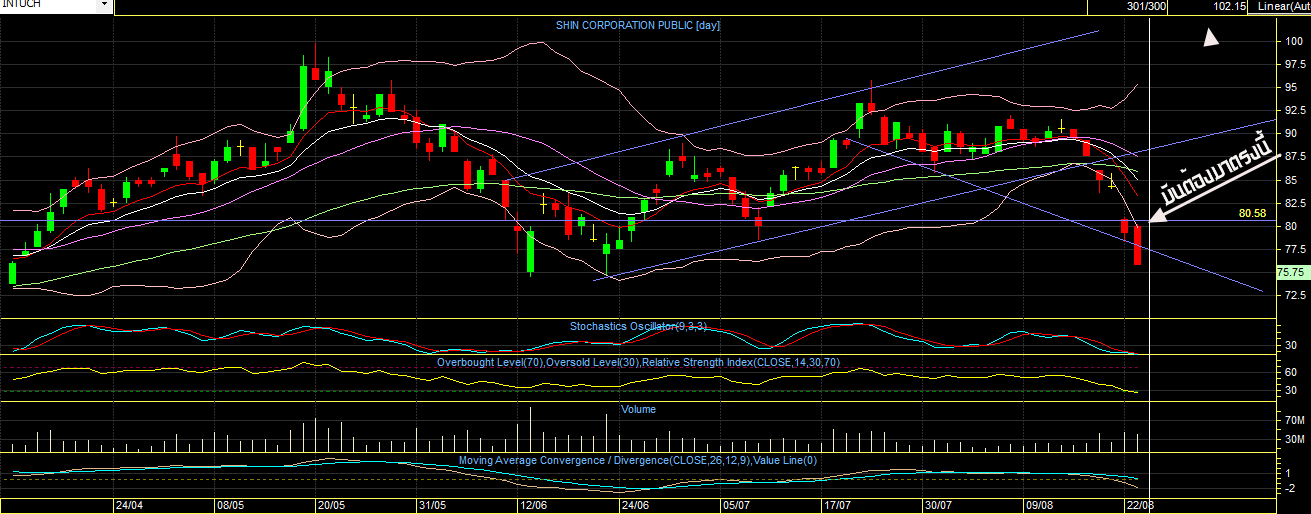Image resolution: width=1311 pixels, height=514 pixels.
Task: Click the 24/06 date on the time axis
Action: pos(635,505)
